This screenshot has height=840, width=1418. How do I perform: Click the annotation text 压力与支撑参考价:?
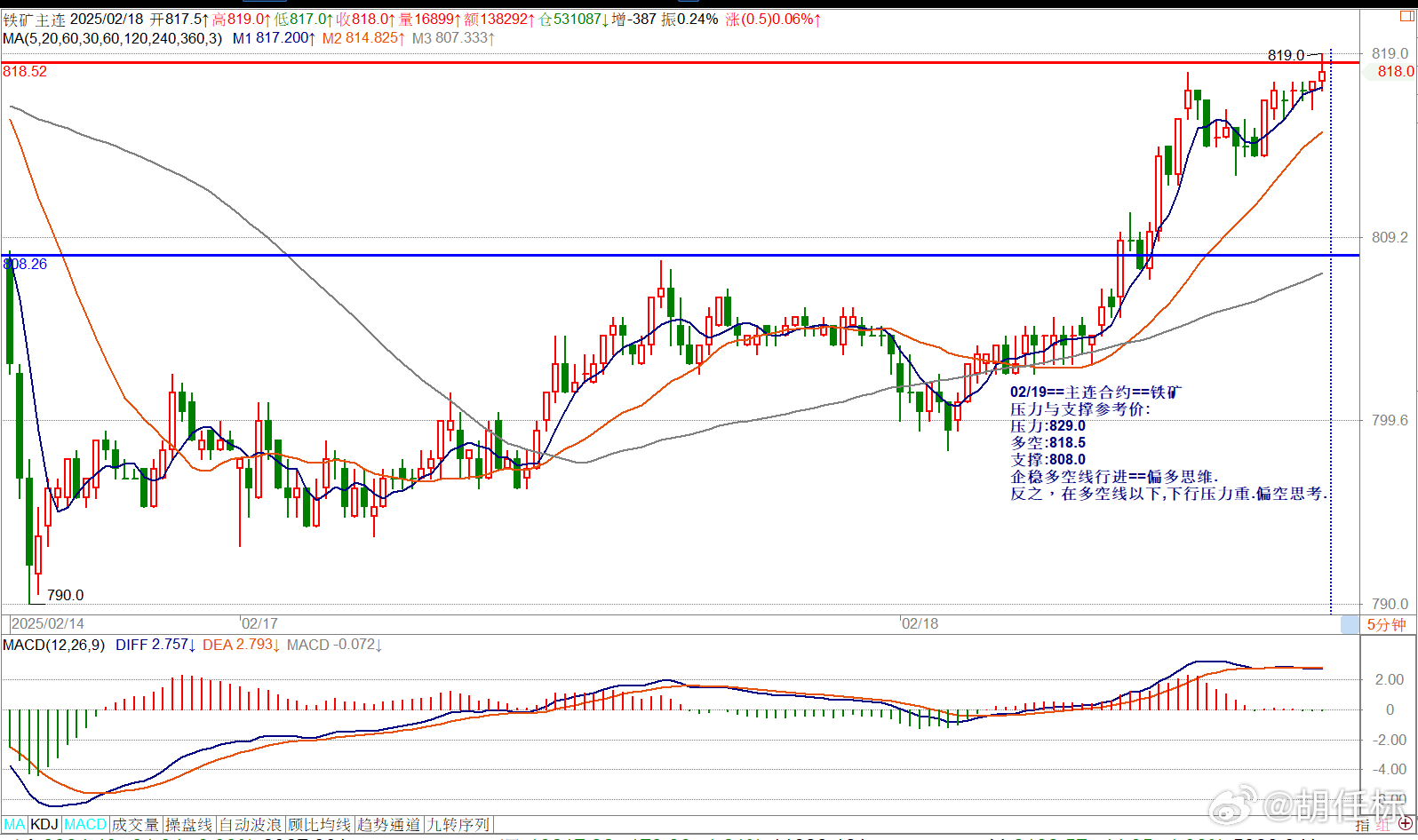(1080, 409)
